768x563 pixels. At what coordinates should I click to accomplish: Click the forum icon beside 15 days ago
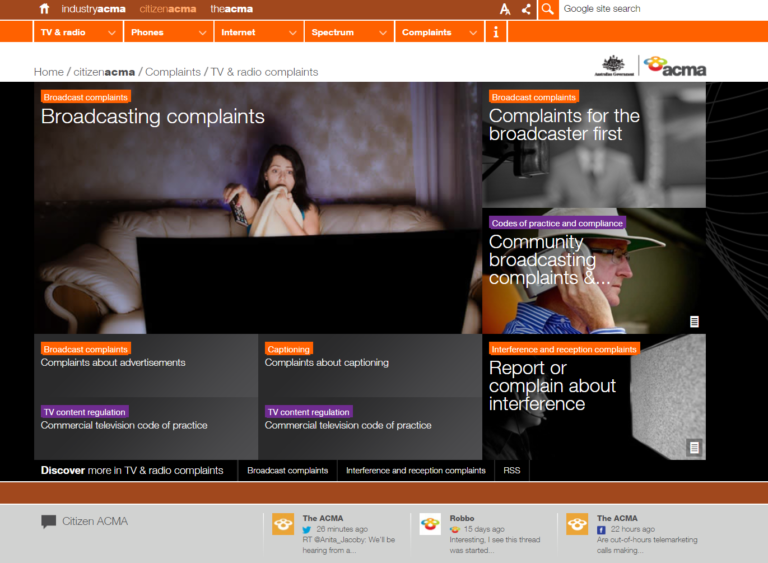pos(455,529)
